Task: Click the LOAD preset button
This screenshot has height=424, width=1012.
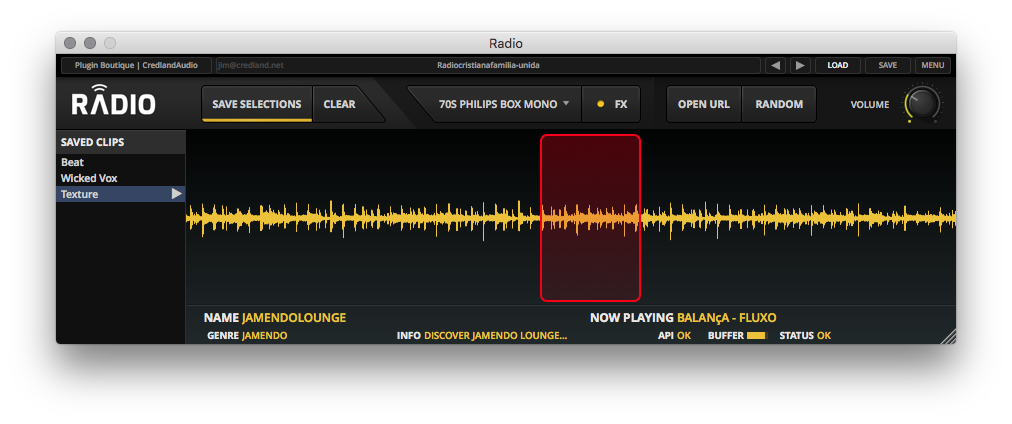Action: pos(838,65)
